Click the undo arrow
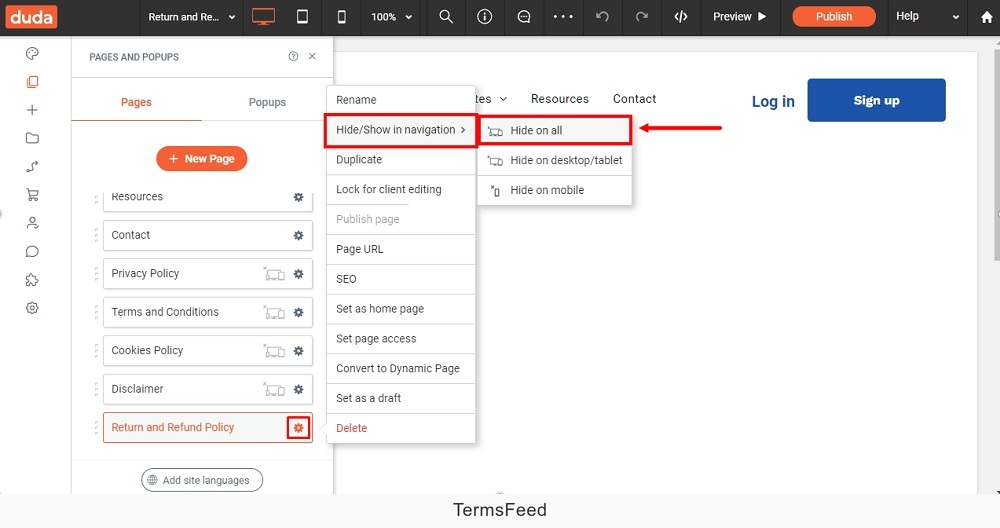 click(602, 17)
